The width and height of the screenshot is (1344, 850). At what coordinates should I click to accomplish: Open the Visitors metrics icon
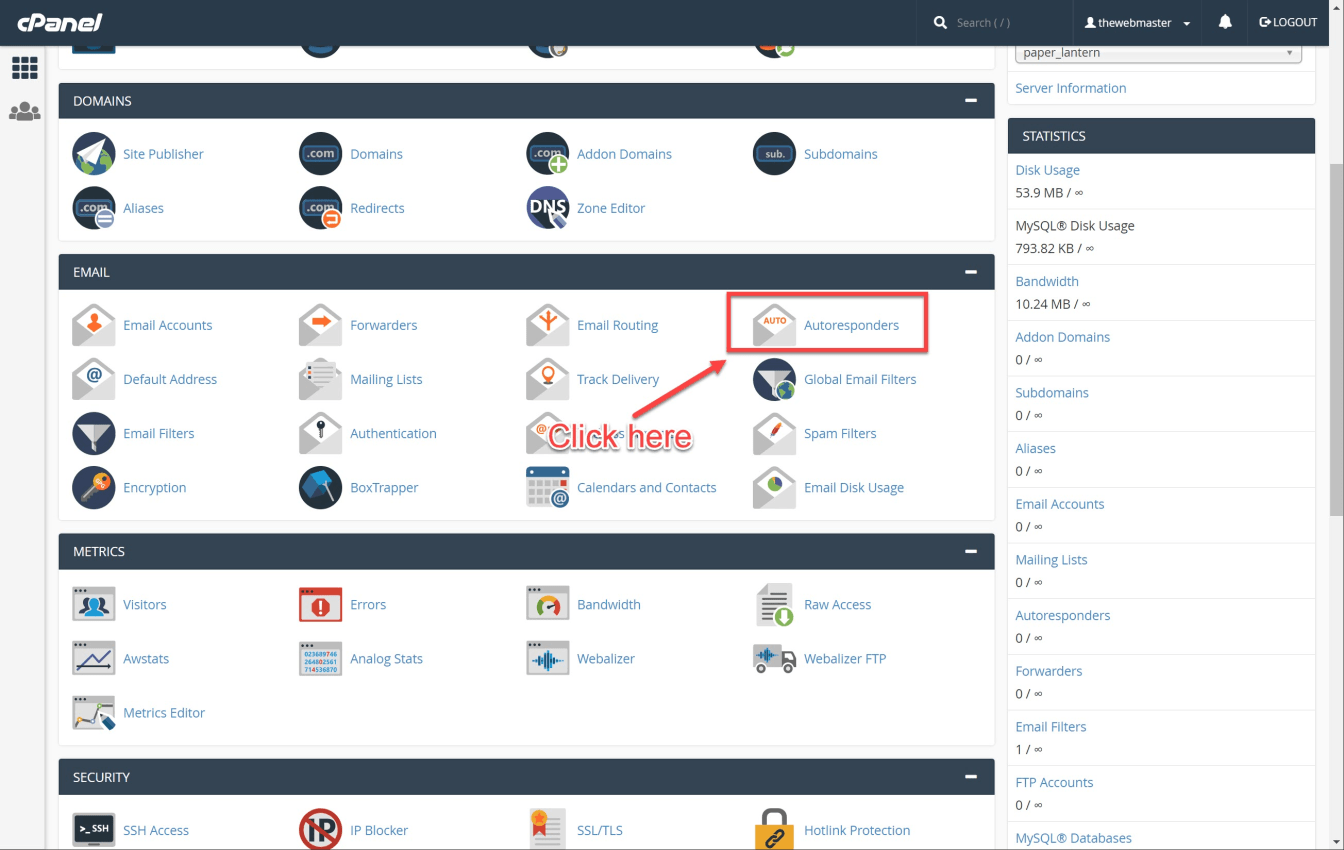(x=94, y=604)
